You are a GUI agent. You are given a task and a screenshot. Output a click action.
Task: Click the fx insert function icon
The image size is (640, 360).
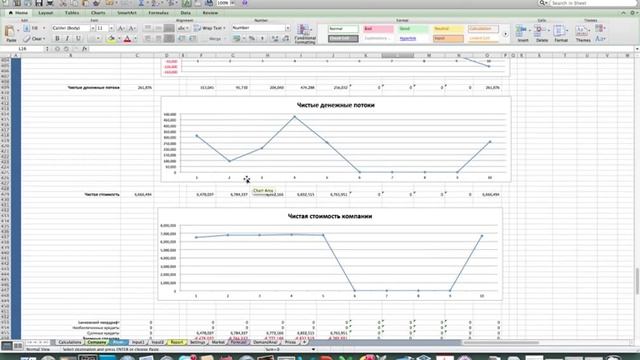[x=84, y=49]
